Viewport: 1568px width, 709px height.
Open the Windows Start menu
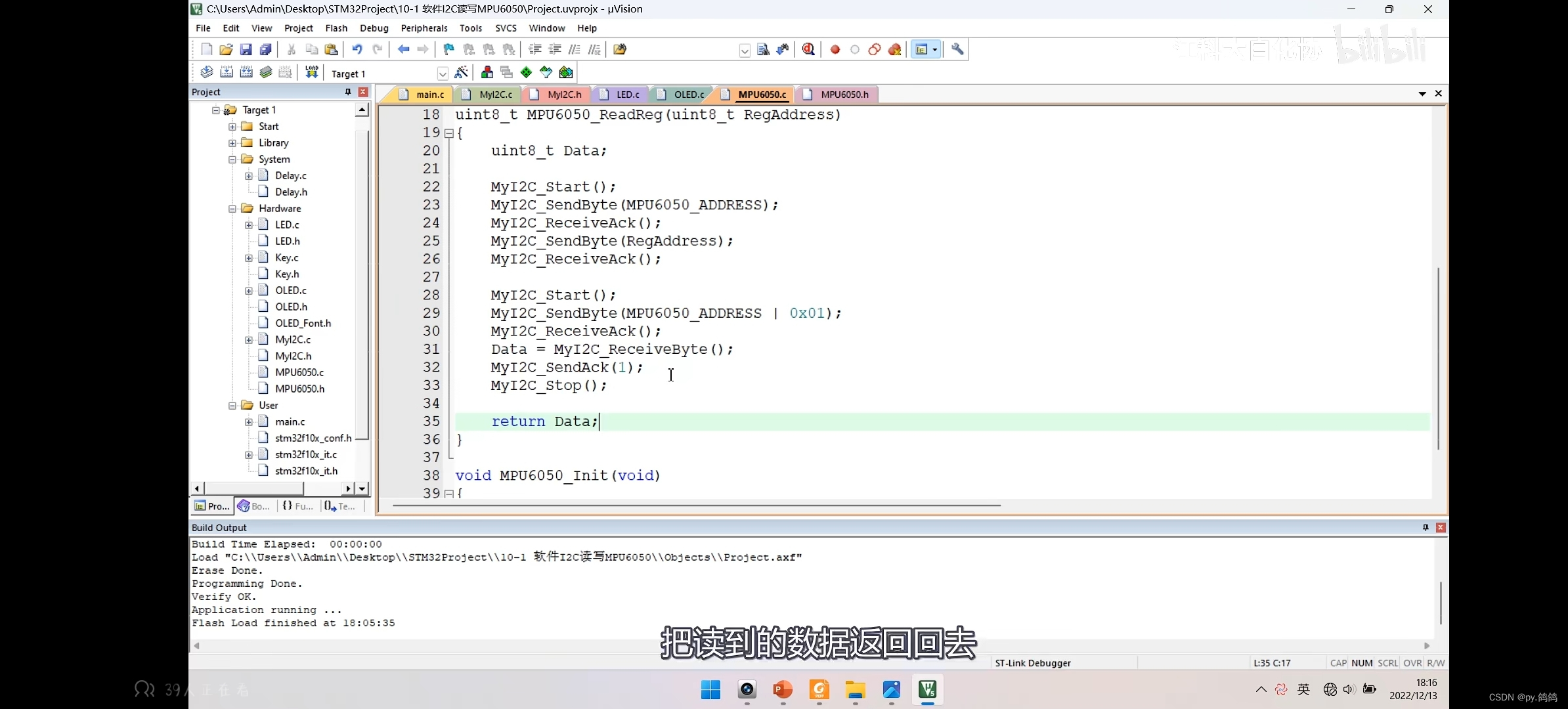(x=710, y=690)
